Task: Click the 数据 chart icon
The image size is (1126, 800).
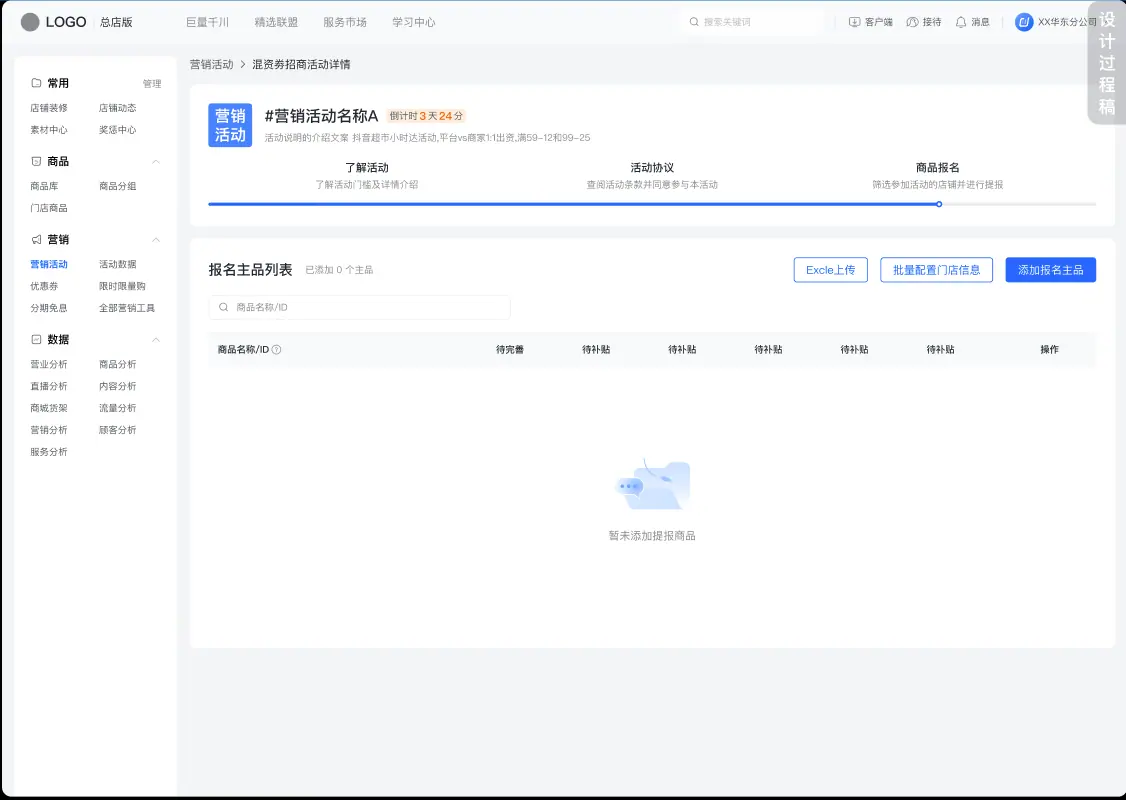Action: pyautogui.click(x=36, y=339)
